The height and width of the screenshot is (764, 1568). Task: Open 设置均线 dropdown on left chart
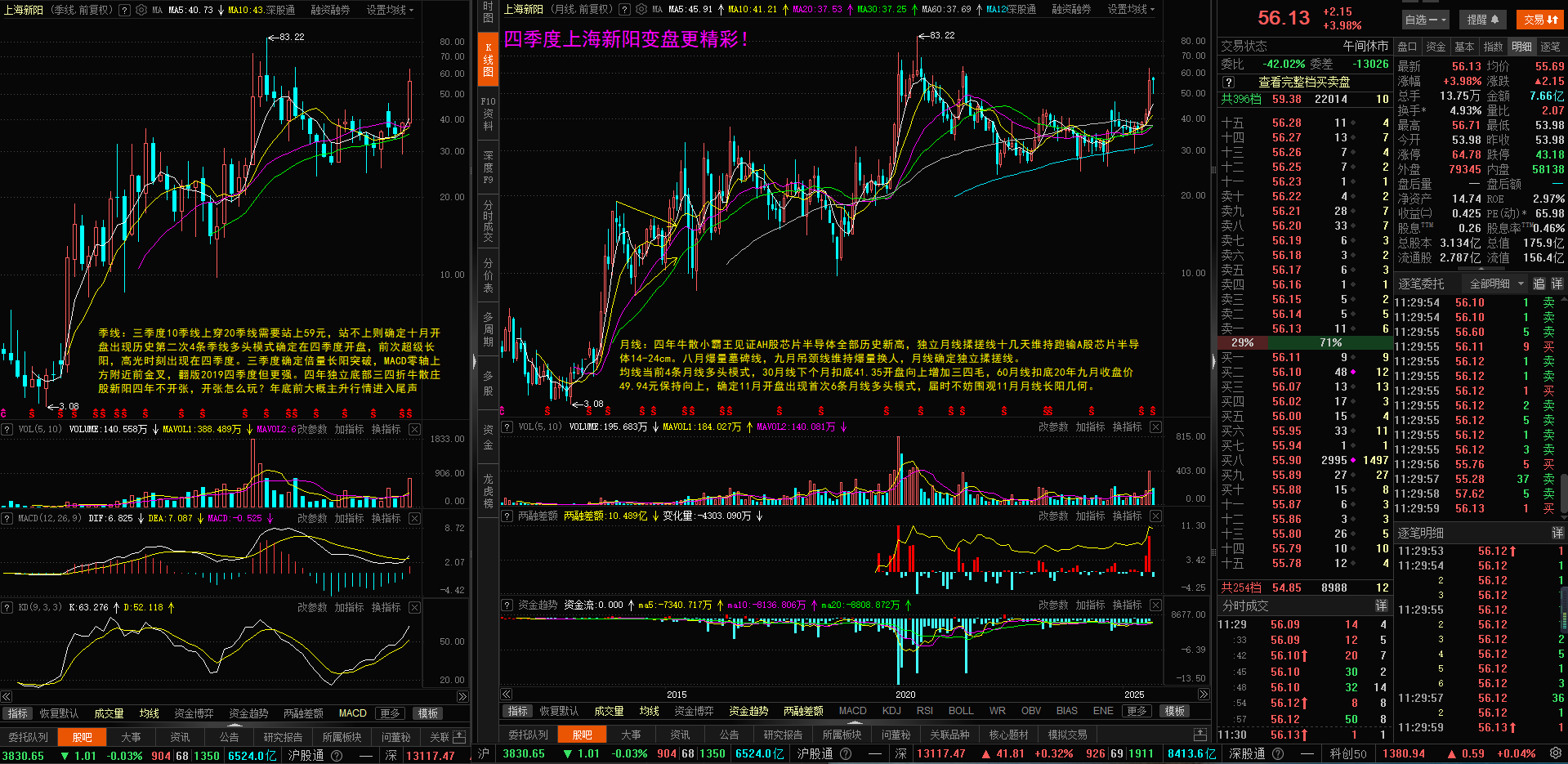[x=390, y=10]
